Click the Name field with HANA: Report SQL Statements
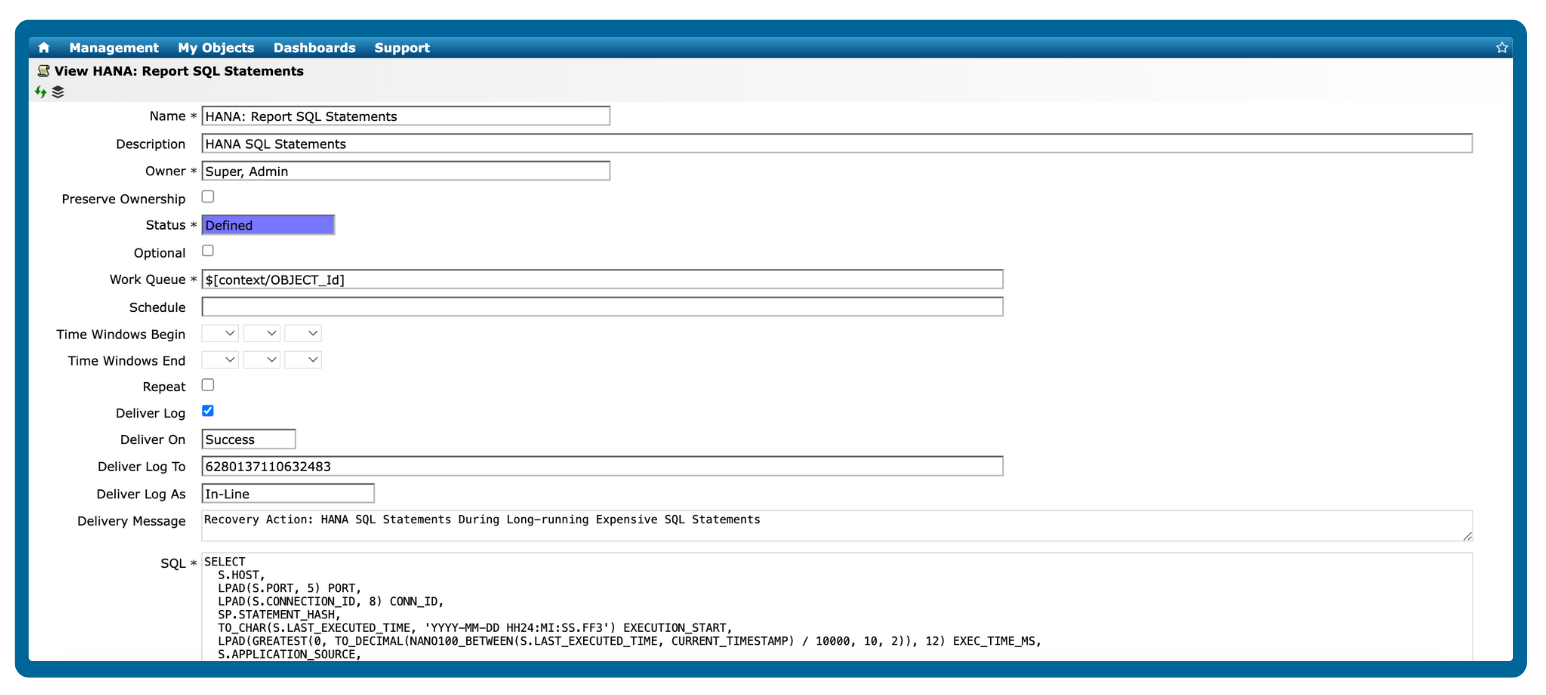 click(406, 116)
